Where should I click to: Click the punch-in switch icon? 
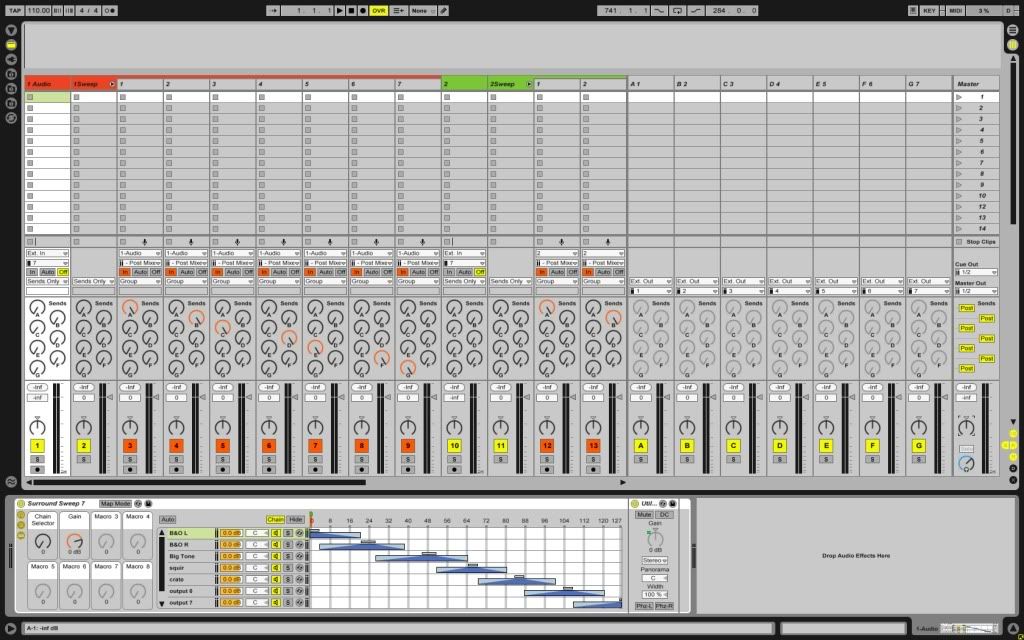[659, 10]
